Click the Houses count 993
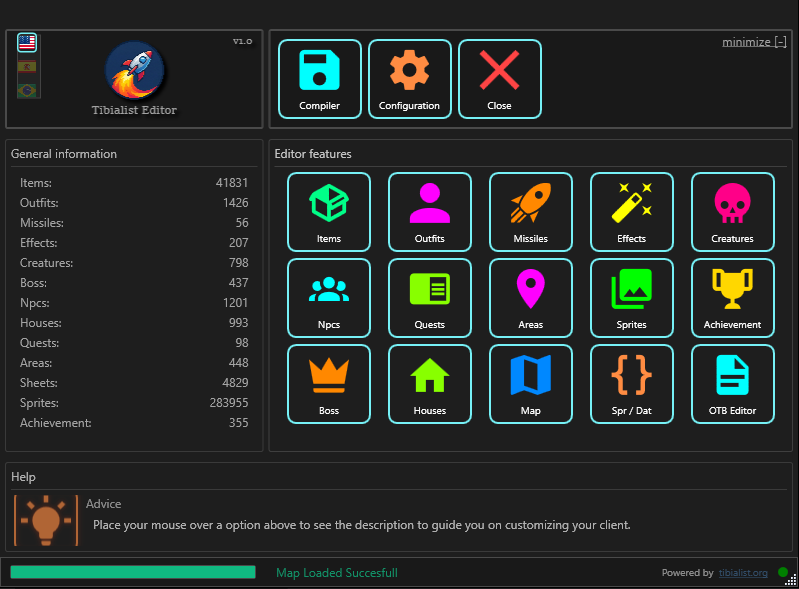This screenshot has width=799, height=589. click(x=238, y=323)
